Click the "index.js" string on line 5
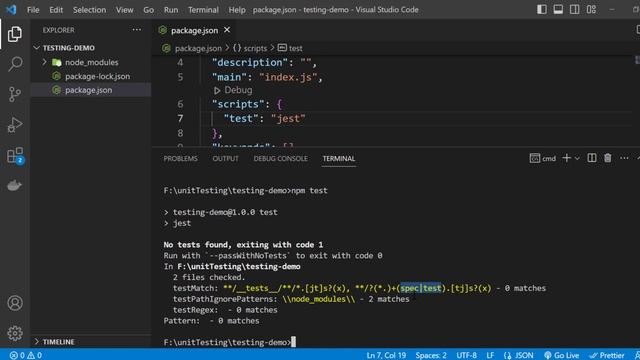This screenshot has width=640, height=360. click(x=288, y=77)
